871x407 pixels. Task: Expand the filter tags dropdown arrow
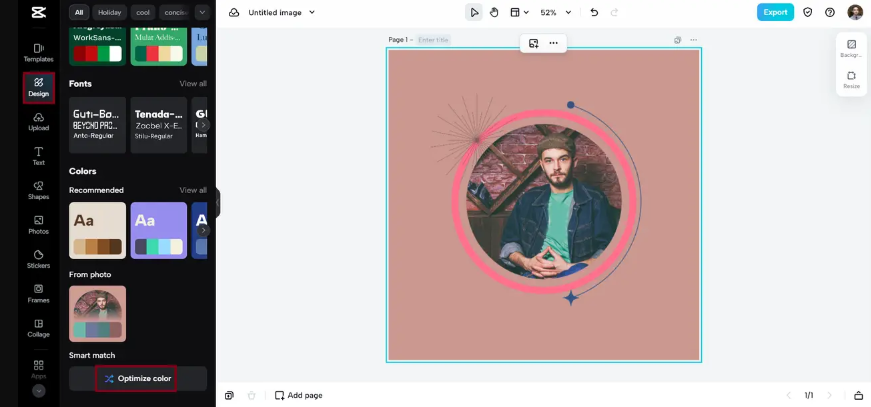202,12
